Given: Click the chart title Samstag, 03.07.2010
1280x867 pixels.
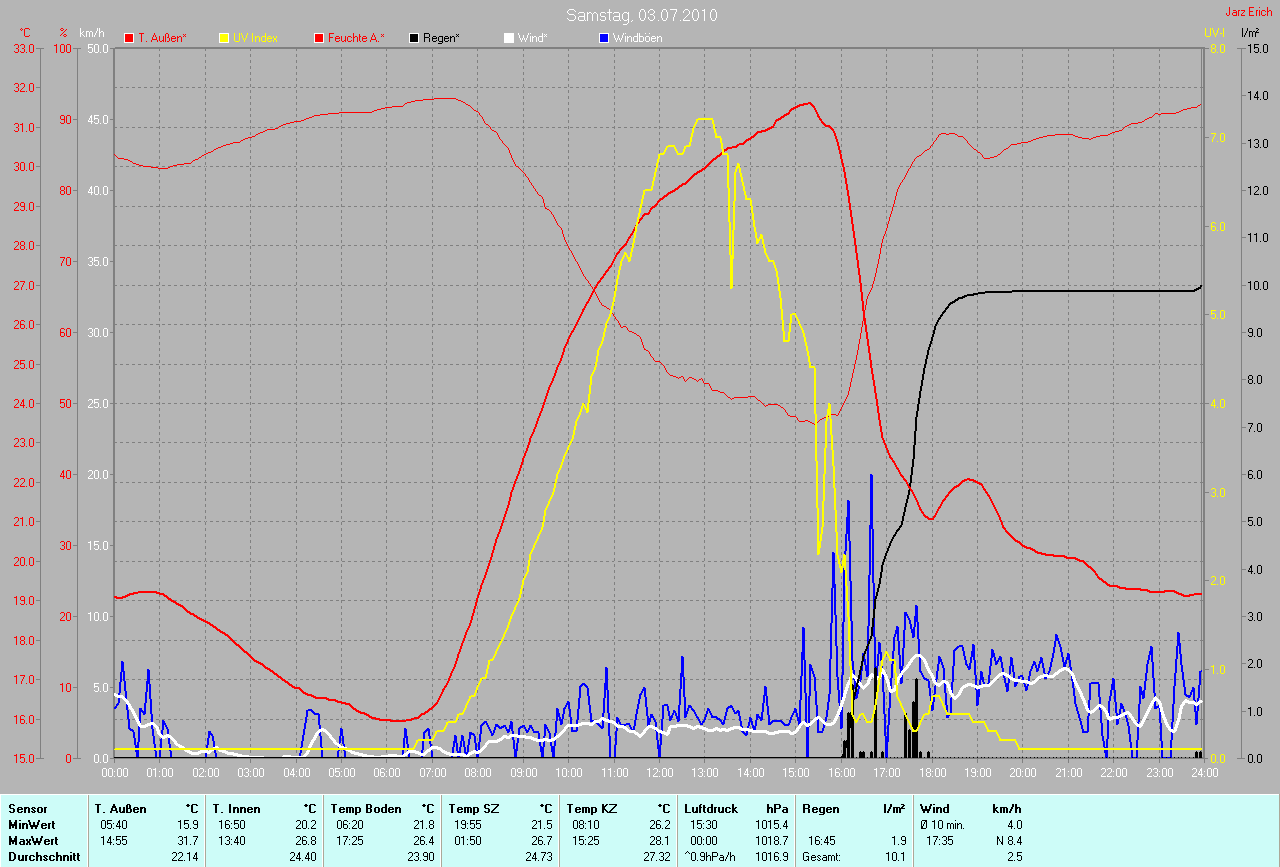Looking at the screenshot, I should [641, 15].
